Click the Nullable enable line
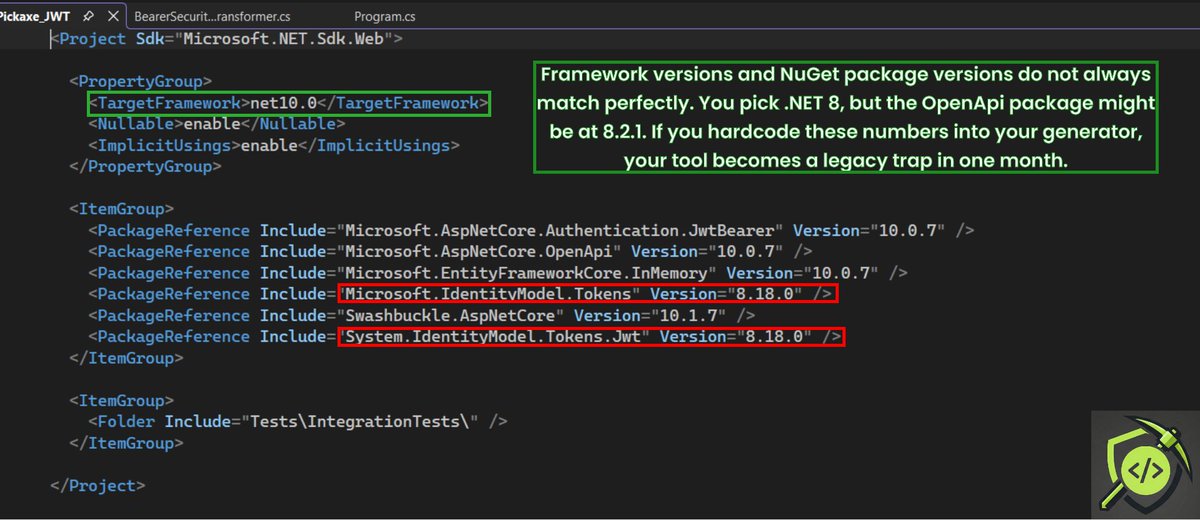The width and height of the screenshot is (1200, 520). coord(217,124)
